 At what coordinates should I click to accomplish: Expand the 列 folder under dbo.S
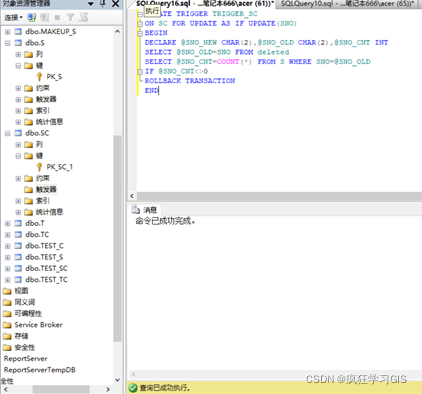(18, 55)
